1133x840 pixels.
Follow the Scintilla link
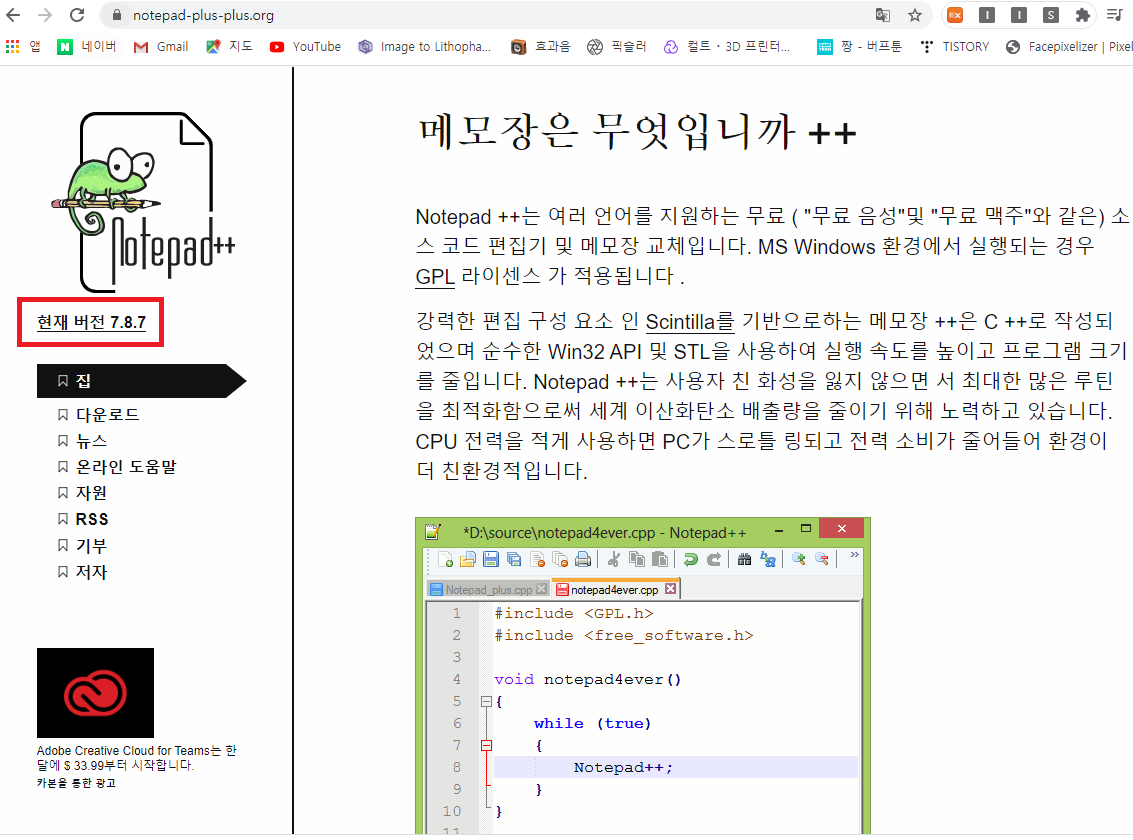(x=689, y=321)
